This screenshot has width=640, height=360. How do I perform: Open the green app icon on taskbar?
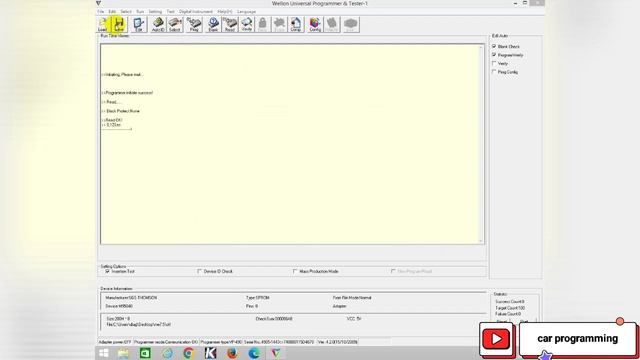(145, 353)
